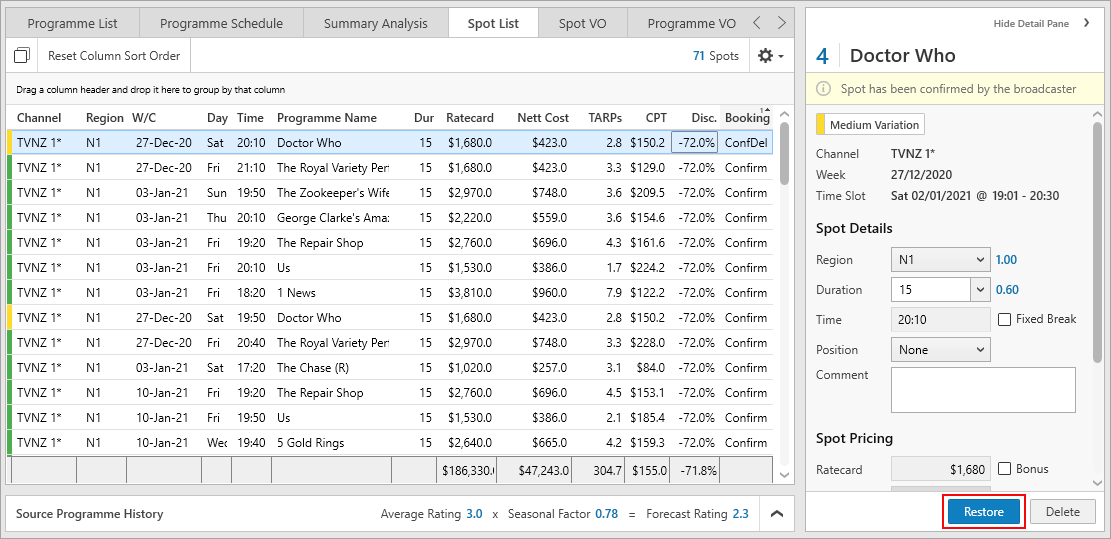Click the blue Restore button

point(984,512)
